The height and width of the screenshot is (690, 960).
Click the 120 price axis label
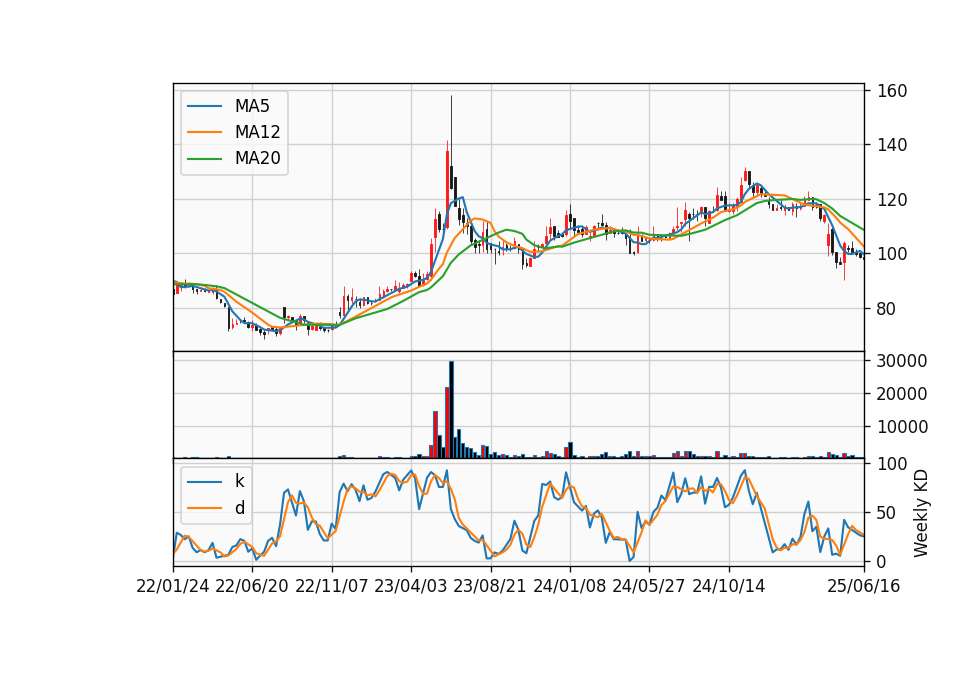coord(892,200)
